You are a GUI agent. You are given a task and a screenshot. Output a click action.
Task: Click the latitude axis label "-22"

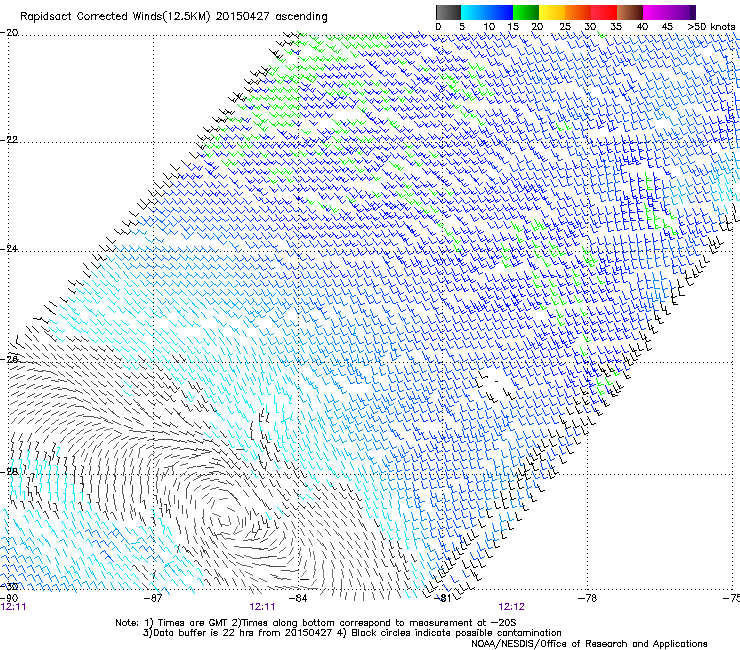(x=9, y=140)
